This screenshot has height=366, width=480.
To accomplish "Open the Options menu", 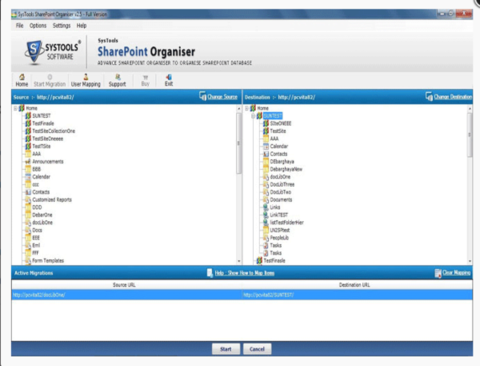I will 38,26.
